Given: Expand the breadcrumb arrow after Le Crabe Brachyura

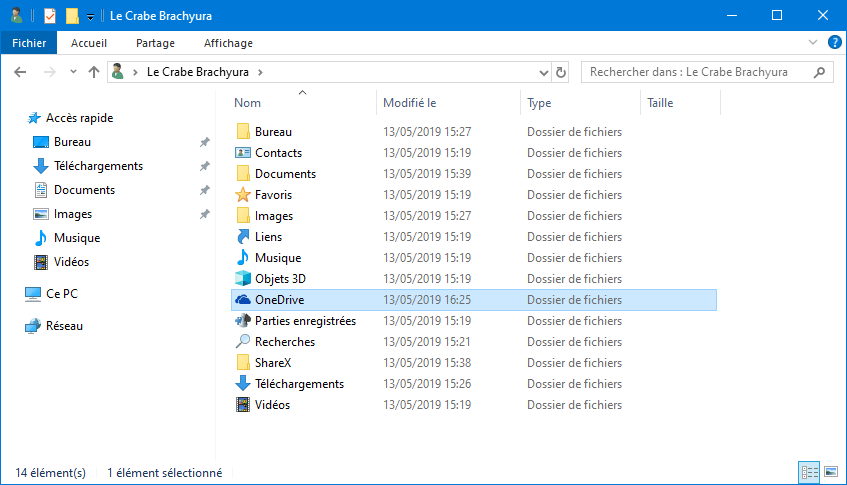Looking at the screenshot, I should click(260, 72).
